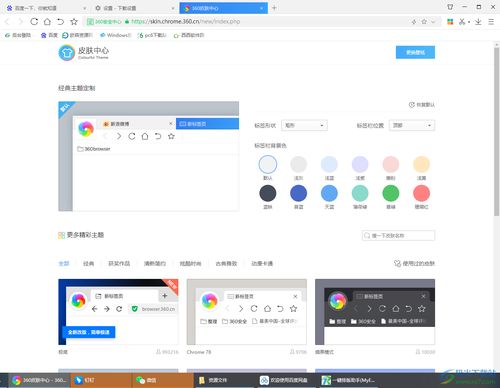Expand the arrow next to the scissors icon
The width and height of the screenshot is (500, 388).
coord(469,22)
